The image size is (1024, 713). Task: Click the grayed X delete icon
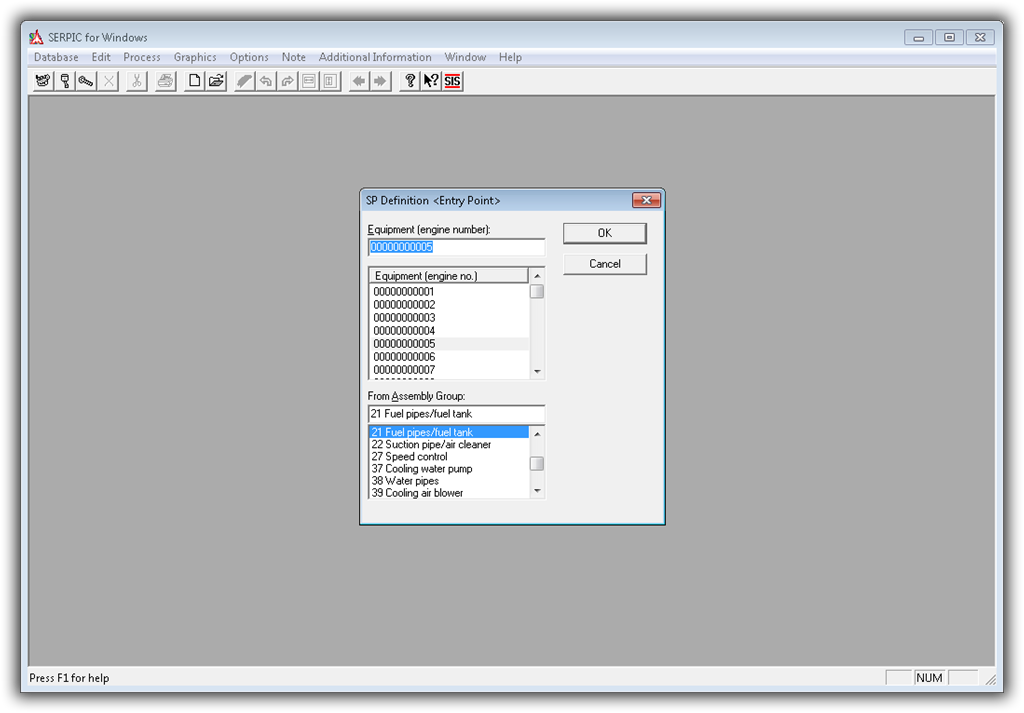coord(108,82)
